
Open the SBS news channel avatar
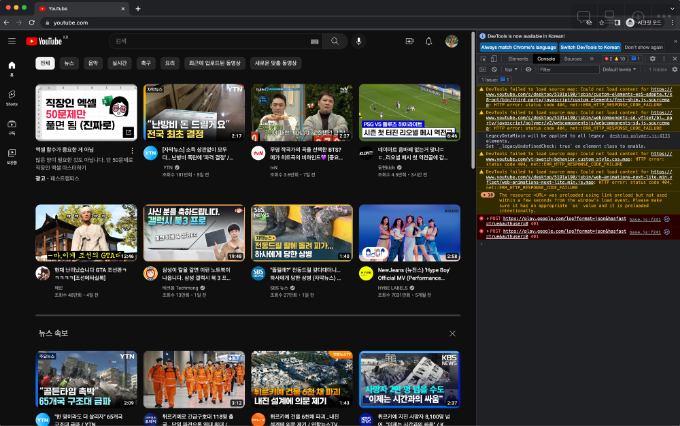(x=258, y=273)
